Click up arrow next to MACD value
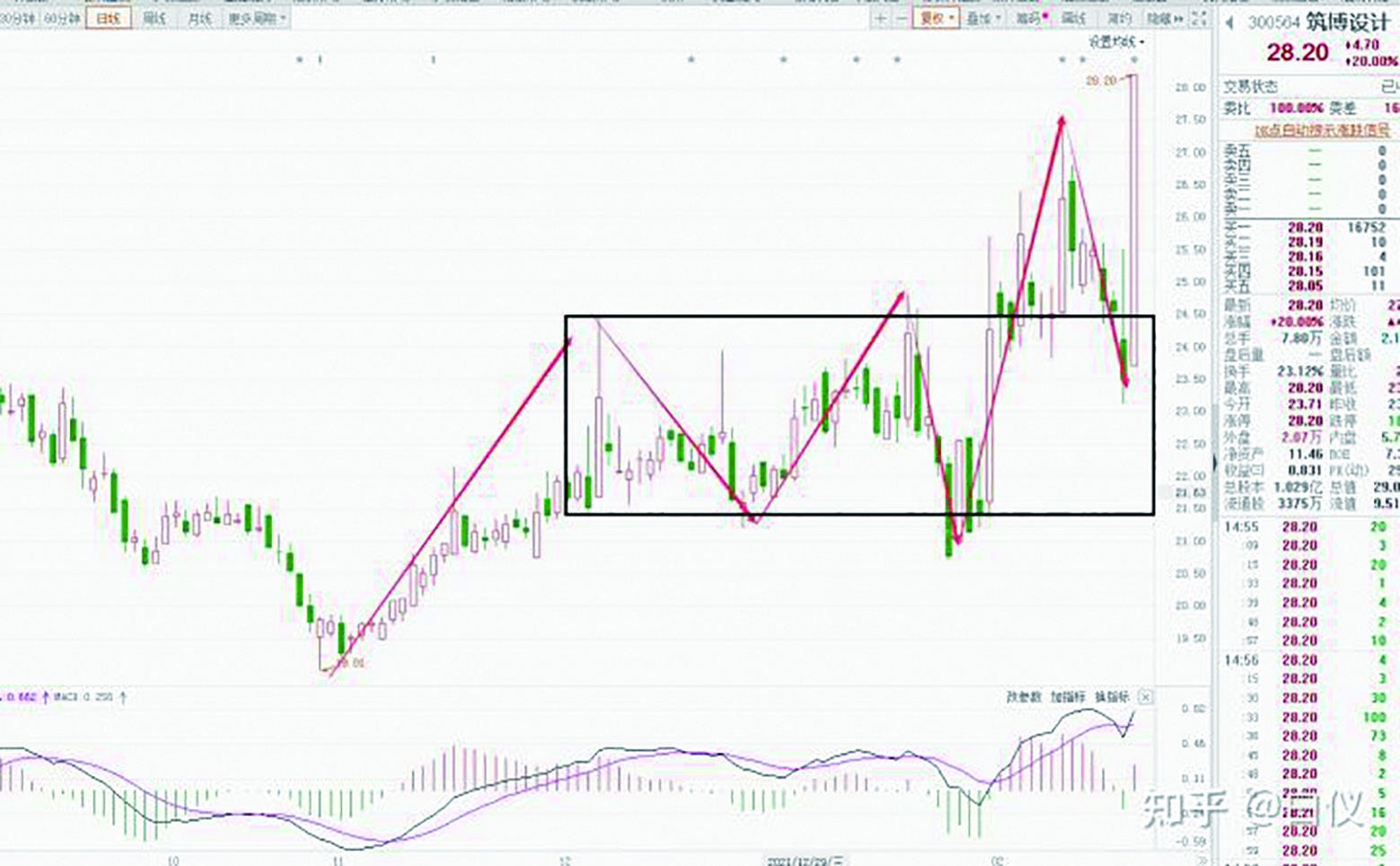1400x866 pixels. (123, 697)
